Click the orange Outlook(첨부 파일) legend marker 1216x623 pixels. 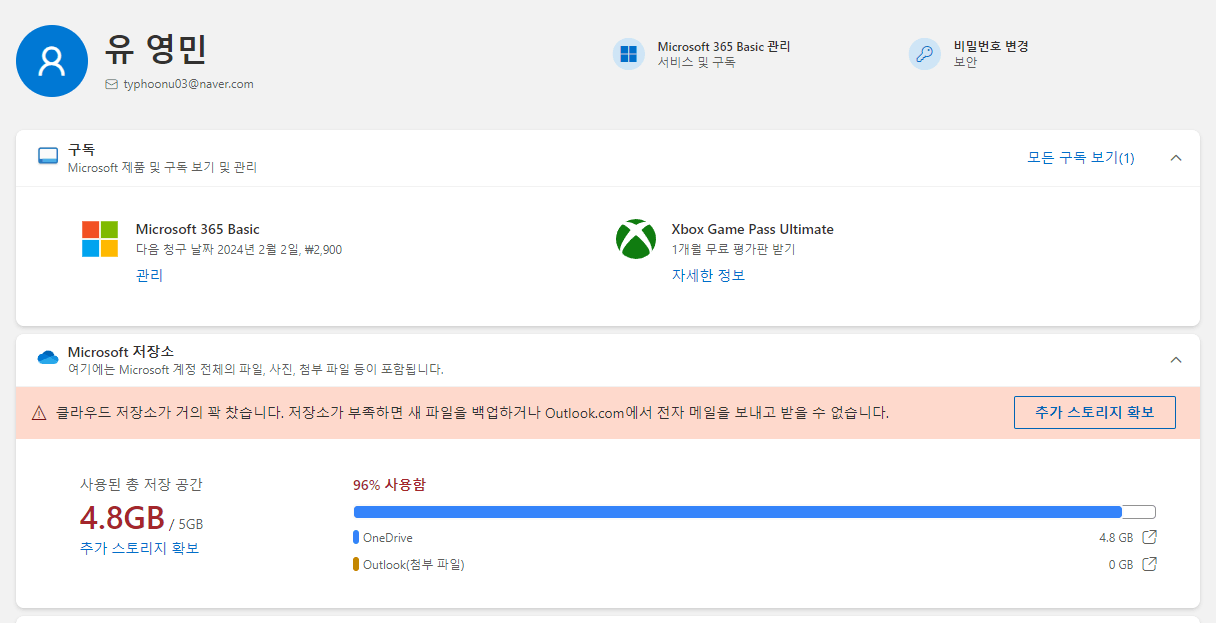(356, 564)
